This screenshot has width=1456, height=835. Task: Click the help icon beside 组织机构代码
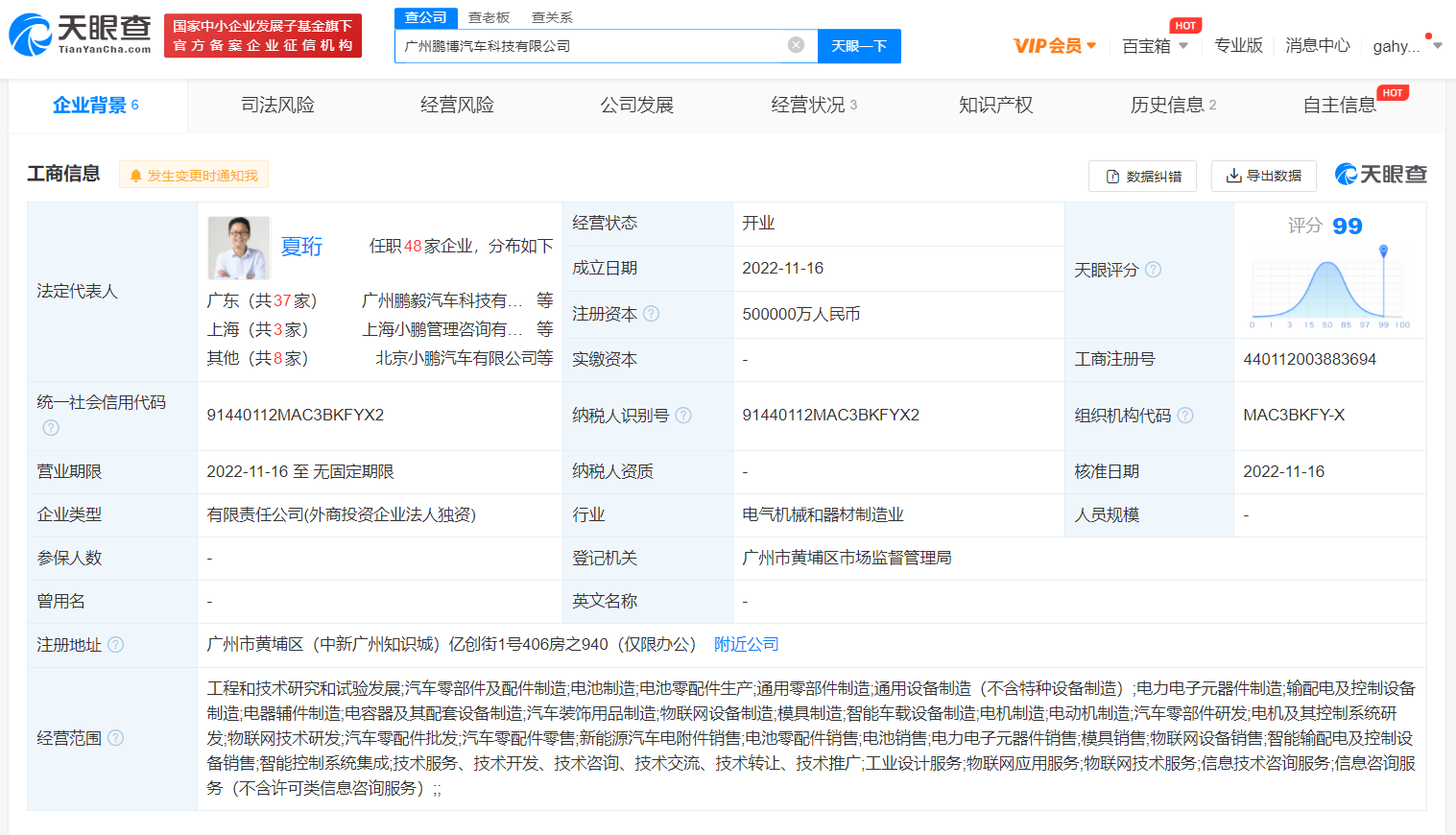pos(1185,416)
